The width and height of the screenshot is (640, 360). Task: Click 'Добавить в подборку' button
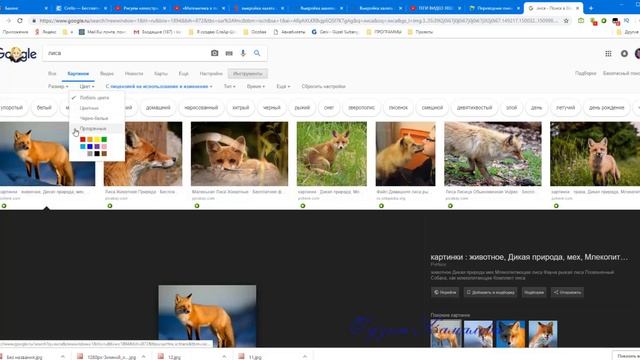coord(490,292)
